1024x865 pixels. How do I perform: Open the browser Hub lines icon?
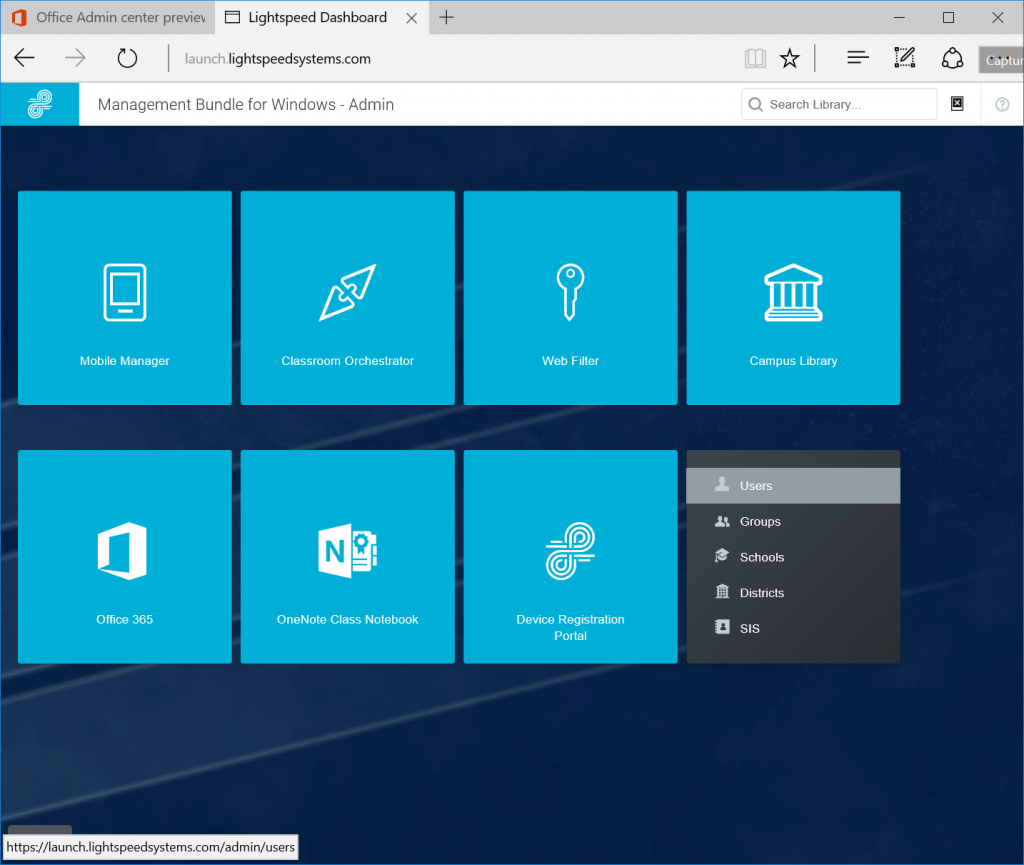857,58
